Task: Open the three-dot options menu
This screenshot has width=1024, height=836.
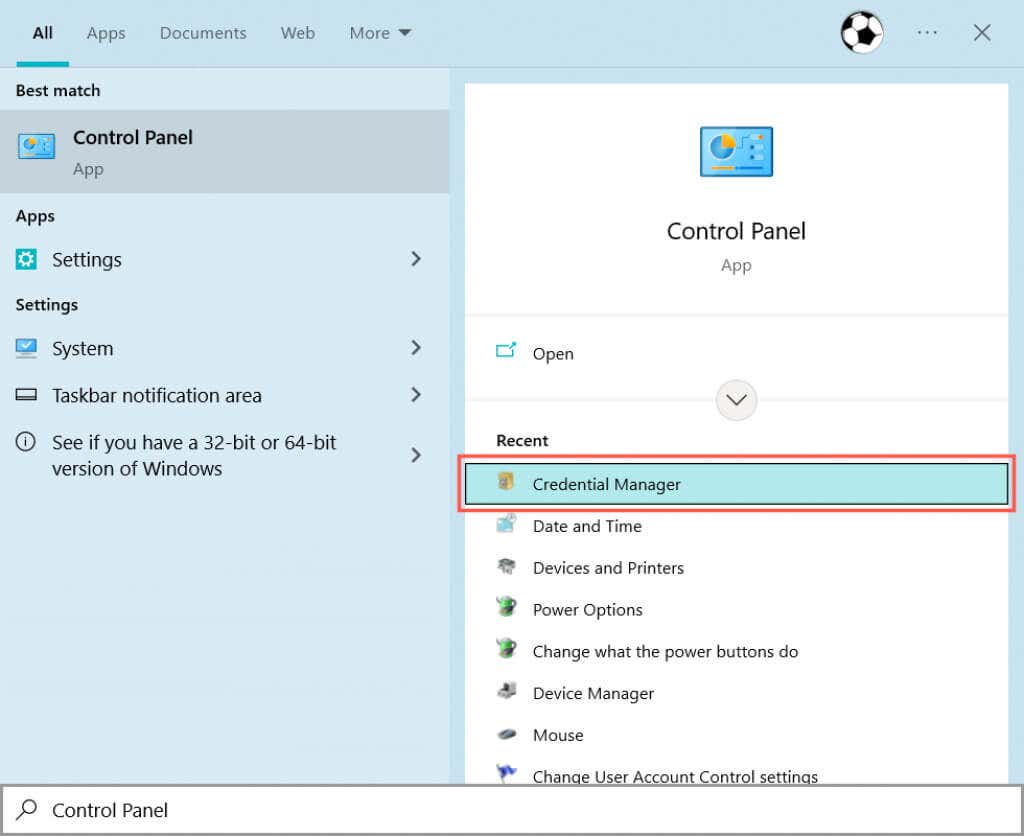Action: tap(927, 33)
